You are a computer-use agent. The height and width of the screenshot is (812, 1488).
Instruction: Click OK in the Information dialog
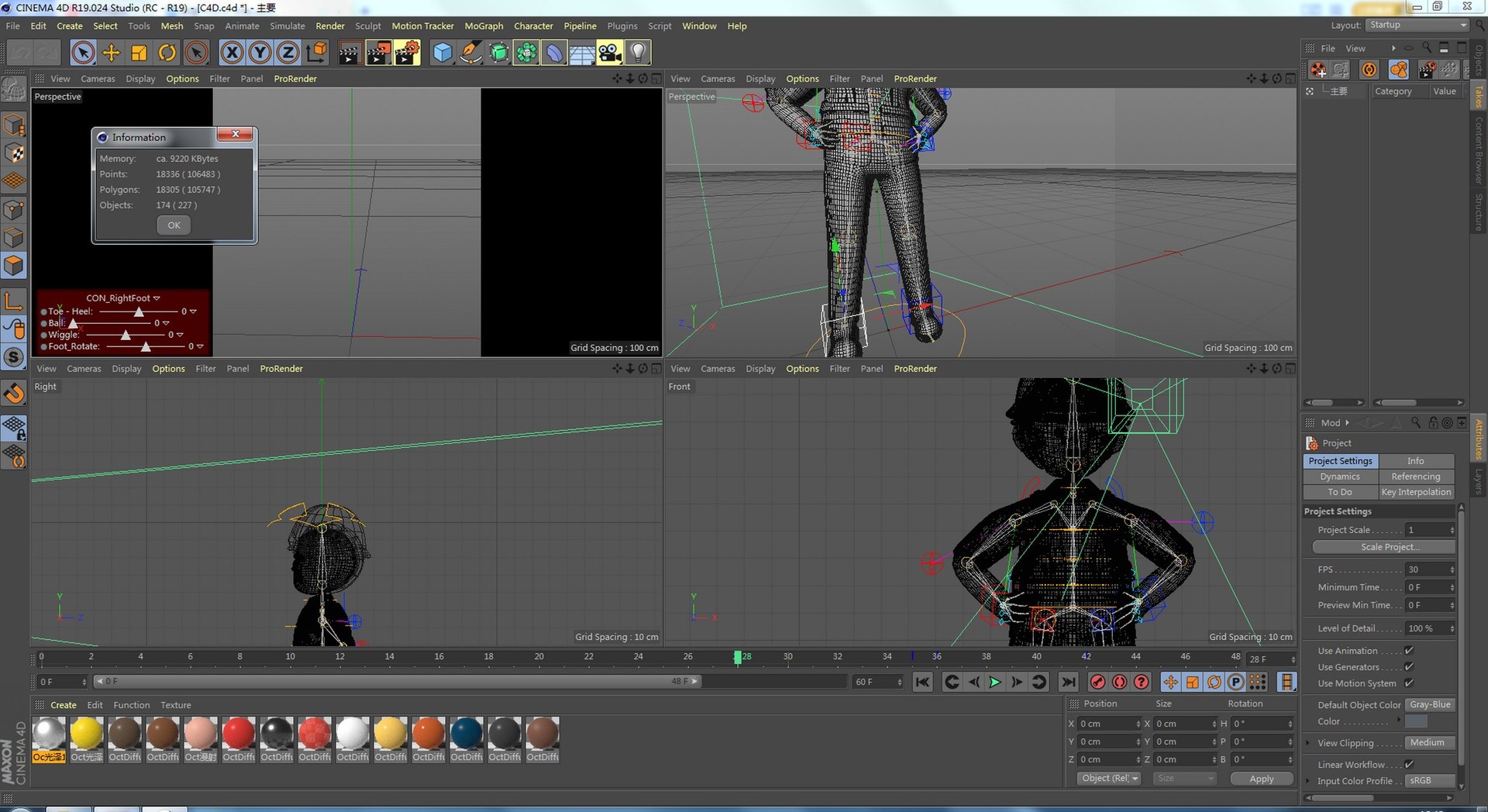tap(174, 225)
